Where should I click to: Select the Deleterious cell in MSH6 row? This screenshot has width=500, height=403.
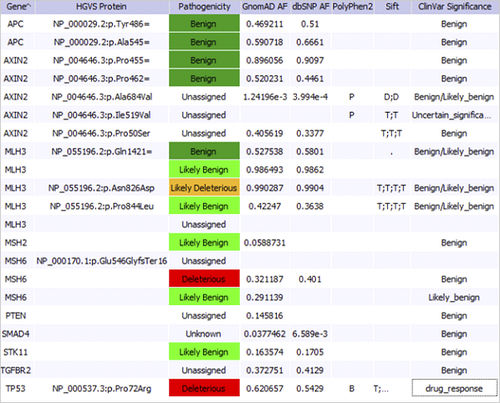coord(204,279)
